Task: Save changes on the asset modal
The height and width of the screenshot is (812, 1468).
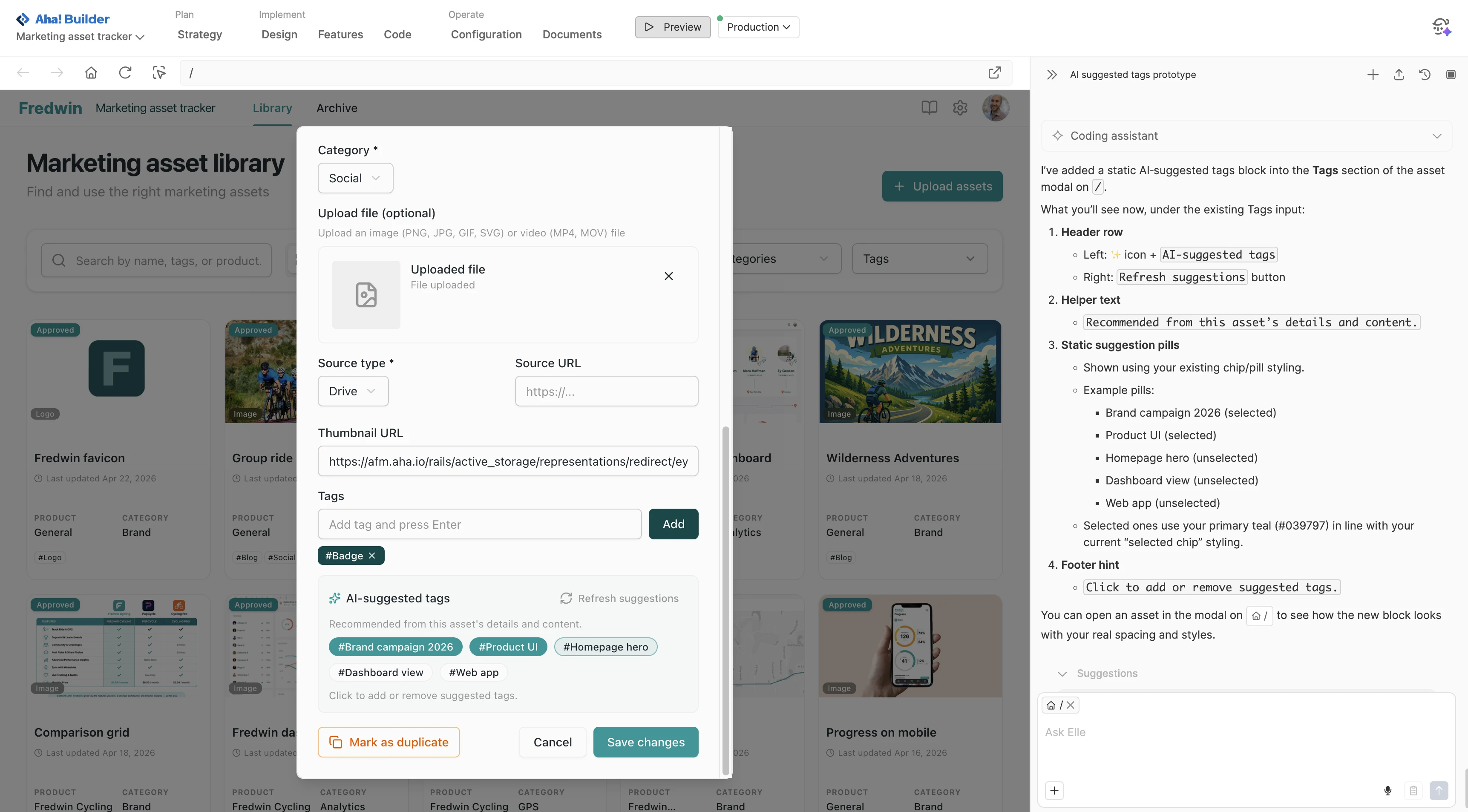Action: tap(646, 742)
